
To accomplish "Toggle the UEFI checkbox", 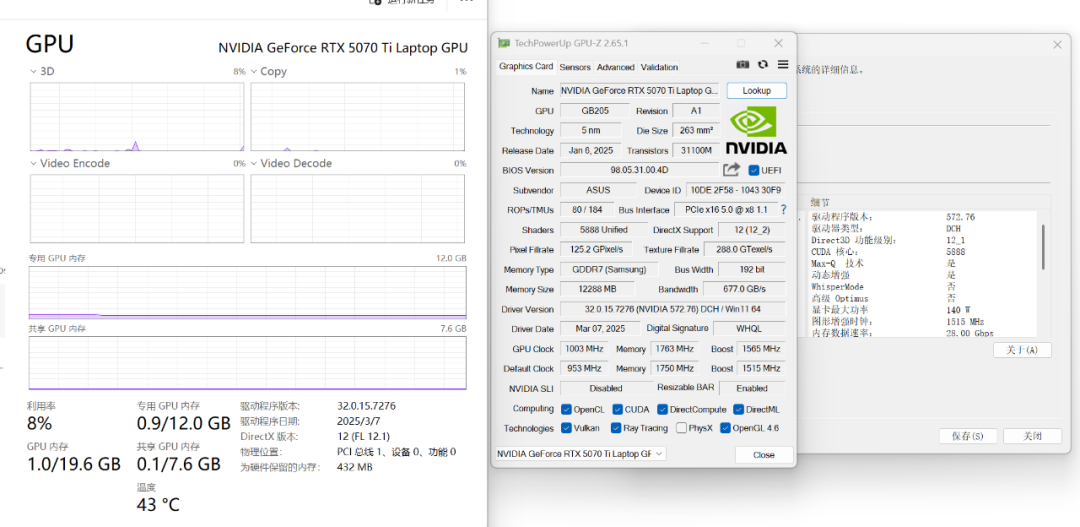I will pyautogui.click(x=754, y=170).
